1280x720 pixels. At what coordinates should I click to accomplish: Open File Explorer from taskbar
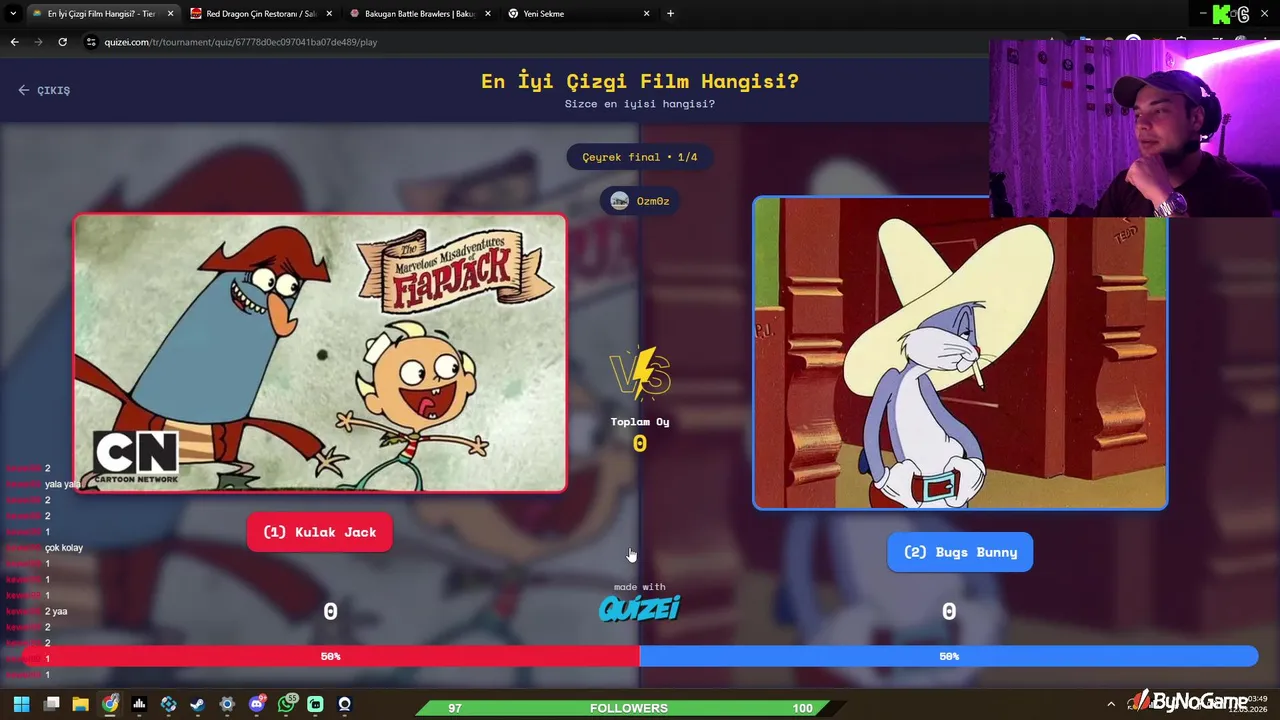(x=80, y=704)
